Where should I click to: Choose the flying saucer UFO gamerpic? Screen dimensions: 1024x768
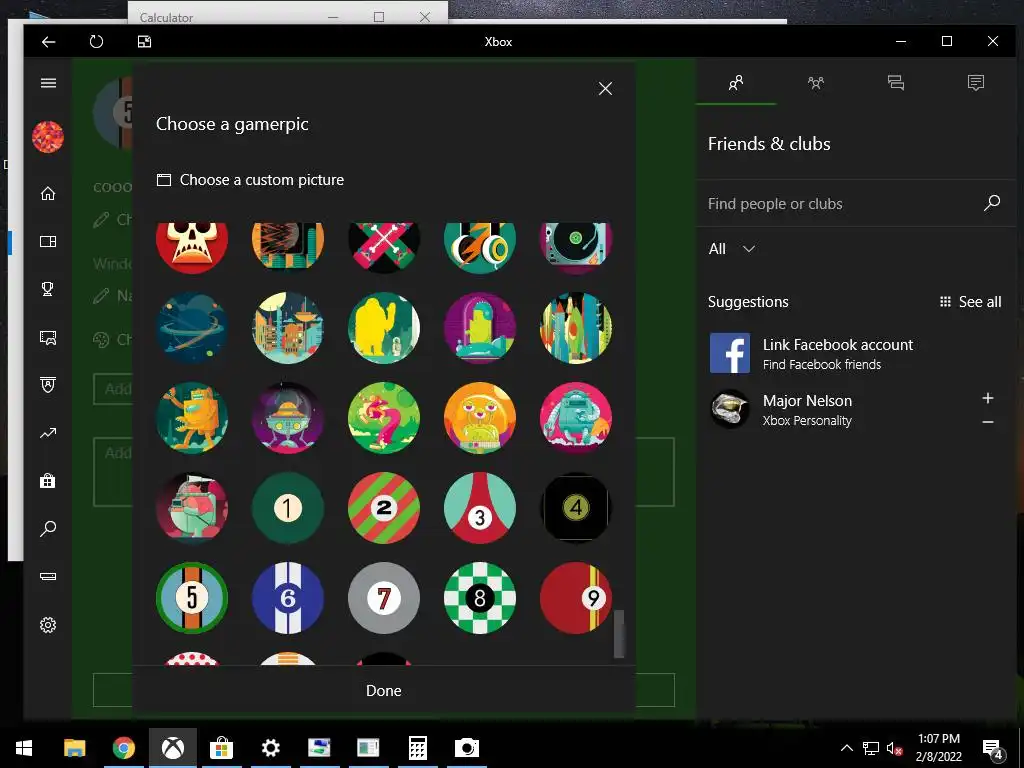click(x=288, y=418)
